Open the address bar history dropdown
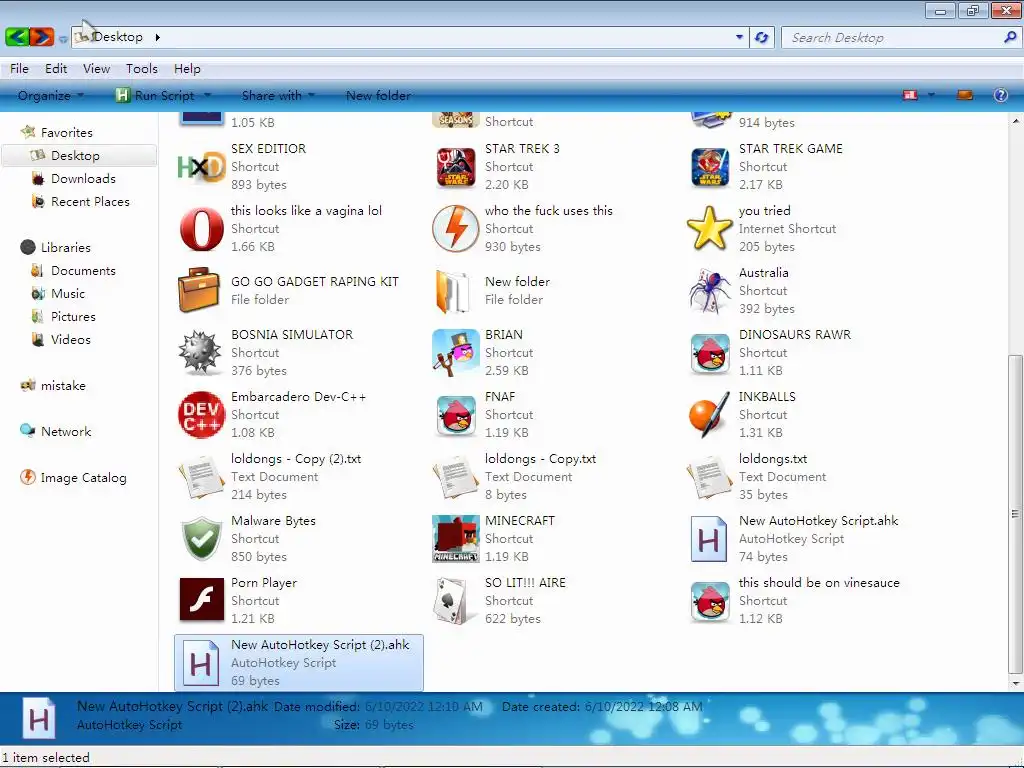The image size is (1024, 768). [739, 37]
